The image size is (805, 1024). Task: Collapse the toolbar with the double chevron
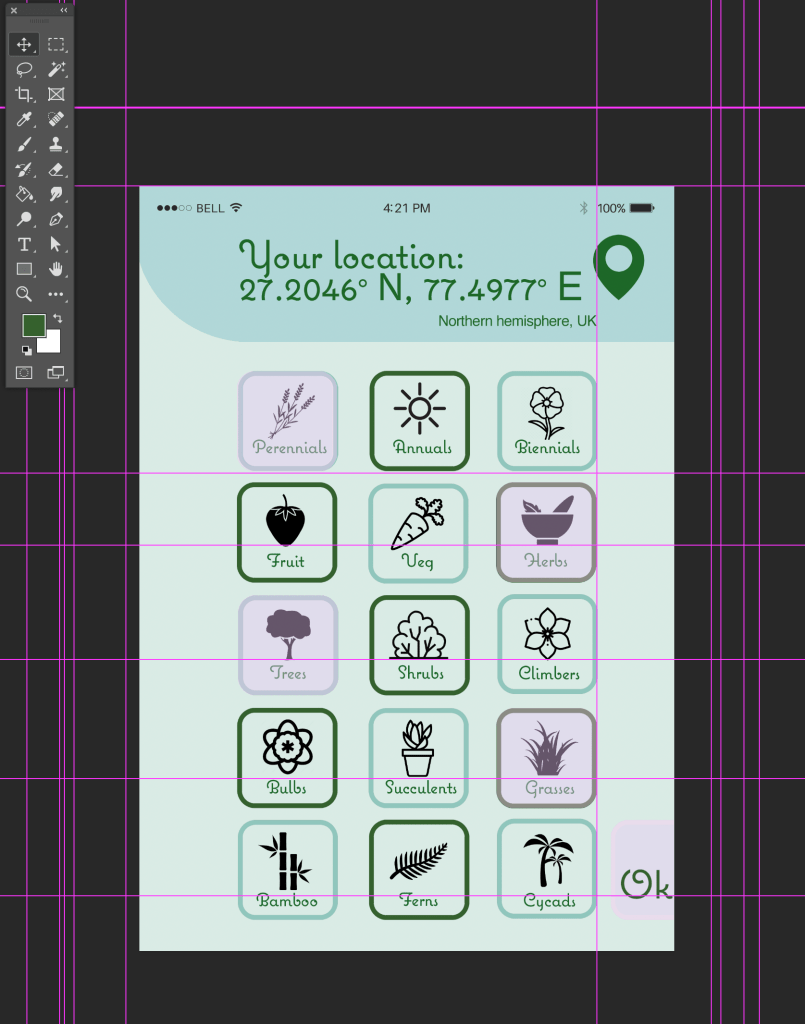coord(64,10)
